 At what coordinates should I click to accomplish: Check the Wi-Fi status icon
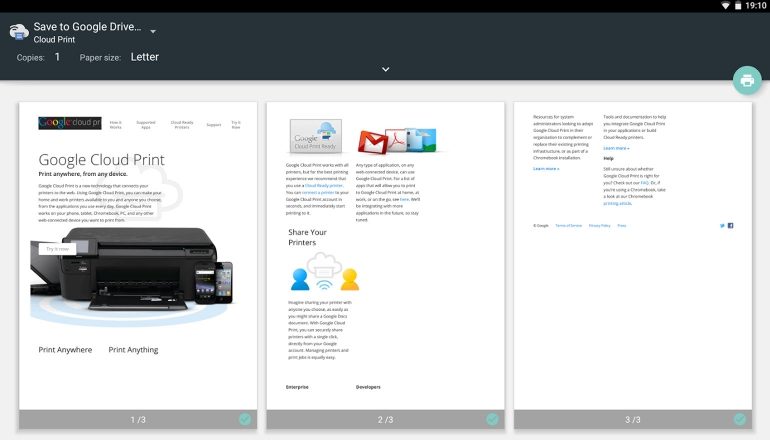coord(725,6)
